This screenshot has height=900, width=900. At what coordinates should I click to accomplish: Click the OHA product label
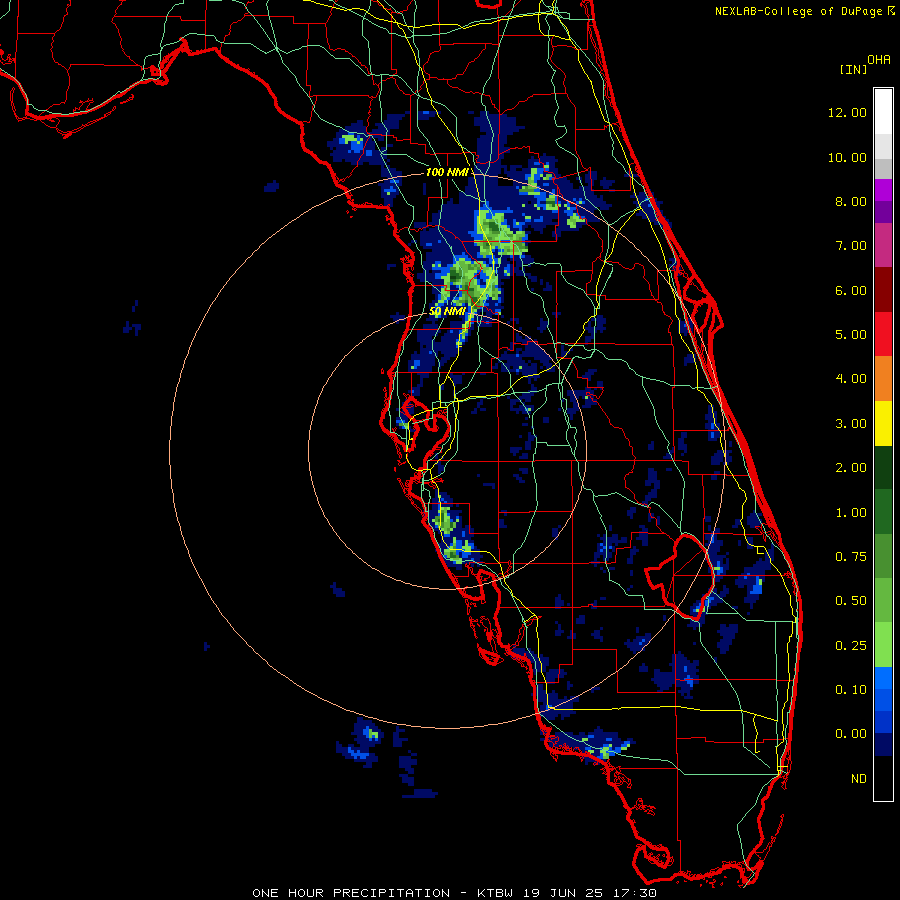point(879,60)
